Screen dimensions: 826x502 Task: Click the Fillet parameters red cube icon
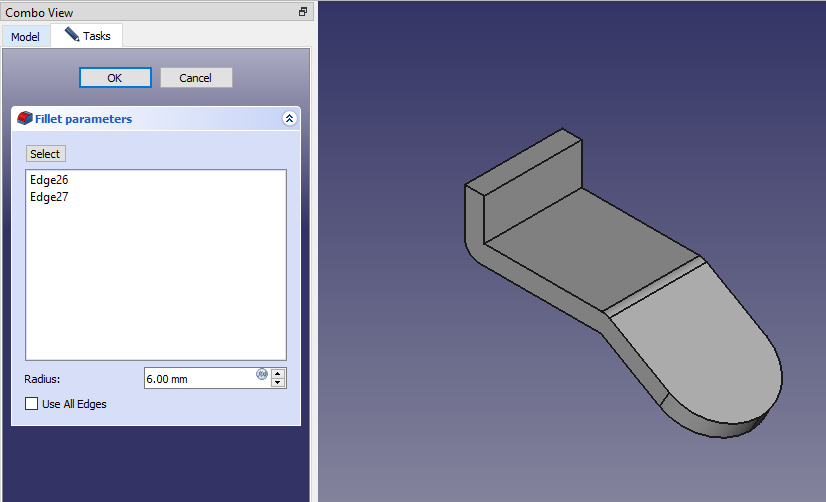tap(25, 118)
